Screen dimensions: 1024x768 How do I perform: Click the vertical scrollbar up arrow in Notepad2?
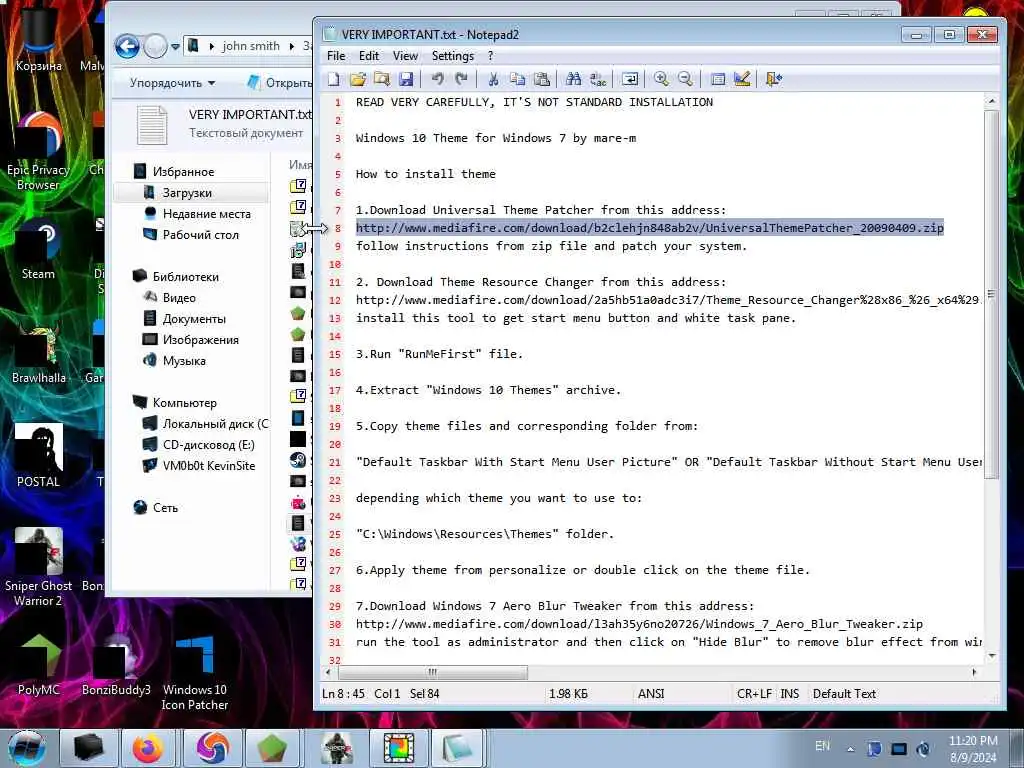pos(991,102)
